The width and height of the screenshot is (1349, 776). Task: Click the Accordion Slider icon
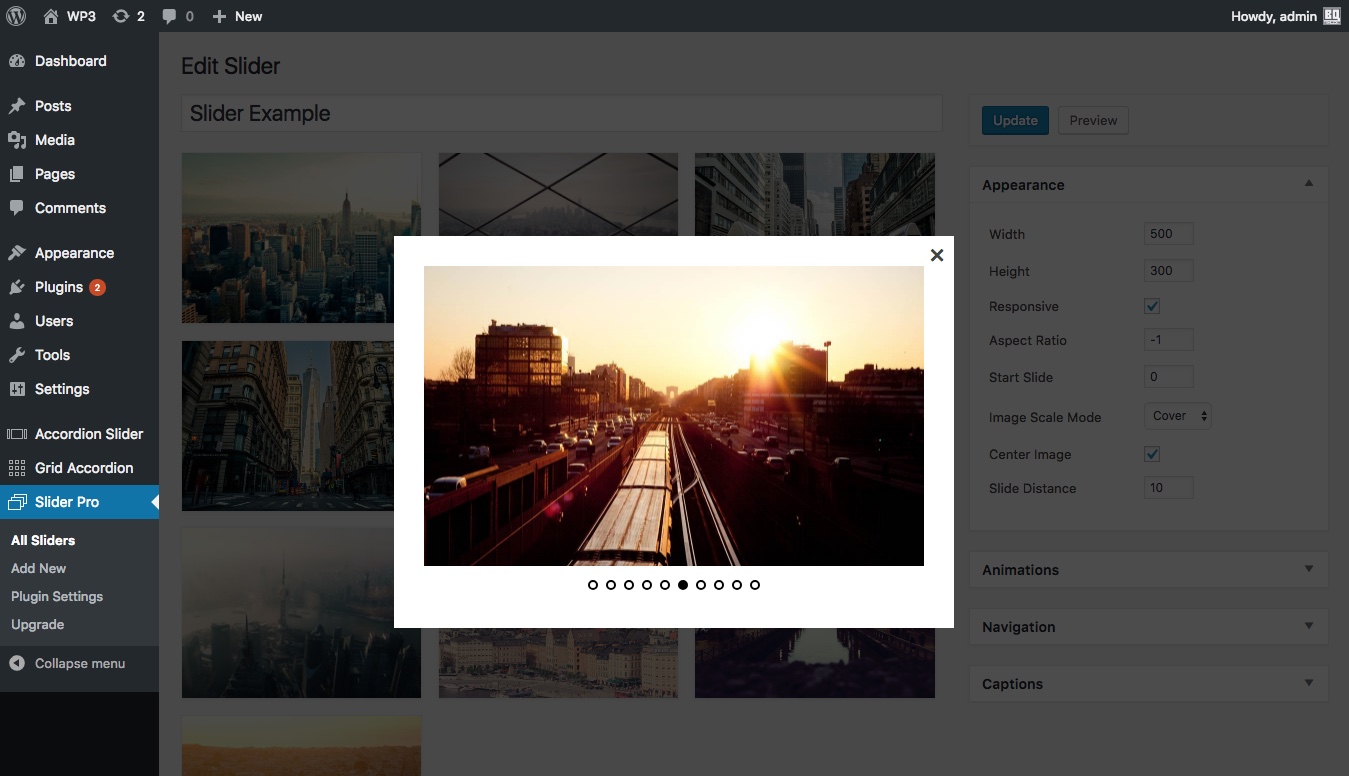click(x=16, y=434)
